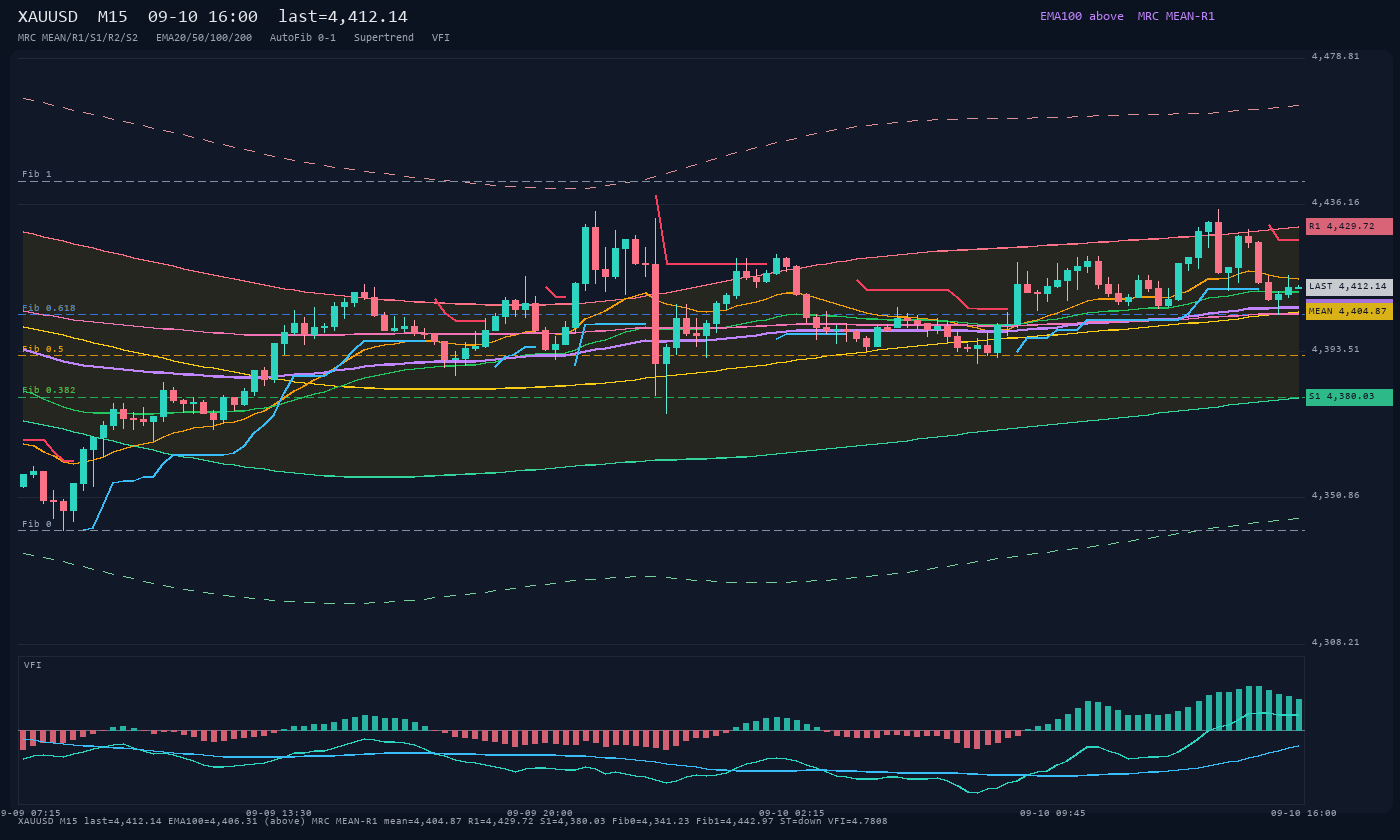Select the 4,308.21 price axis value
The width and height of the screenshot is (1400, 840).
tap(1336, 642)
